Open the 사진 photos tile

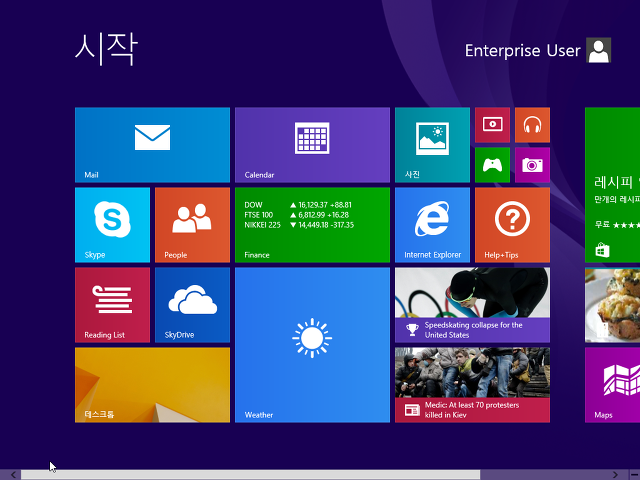click(x=432, y=145)
